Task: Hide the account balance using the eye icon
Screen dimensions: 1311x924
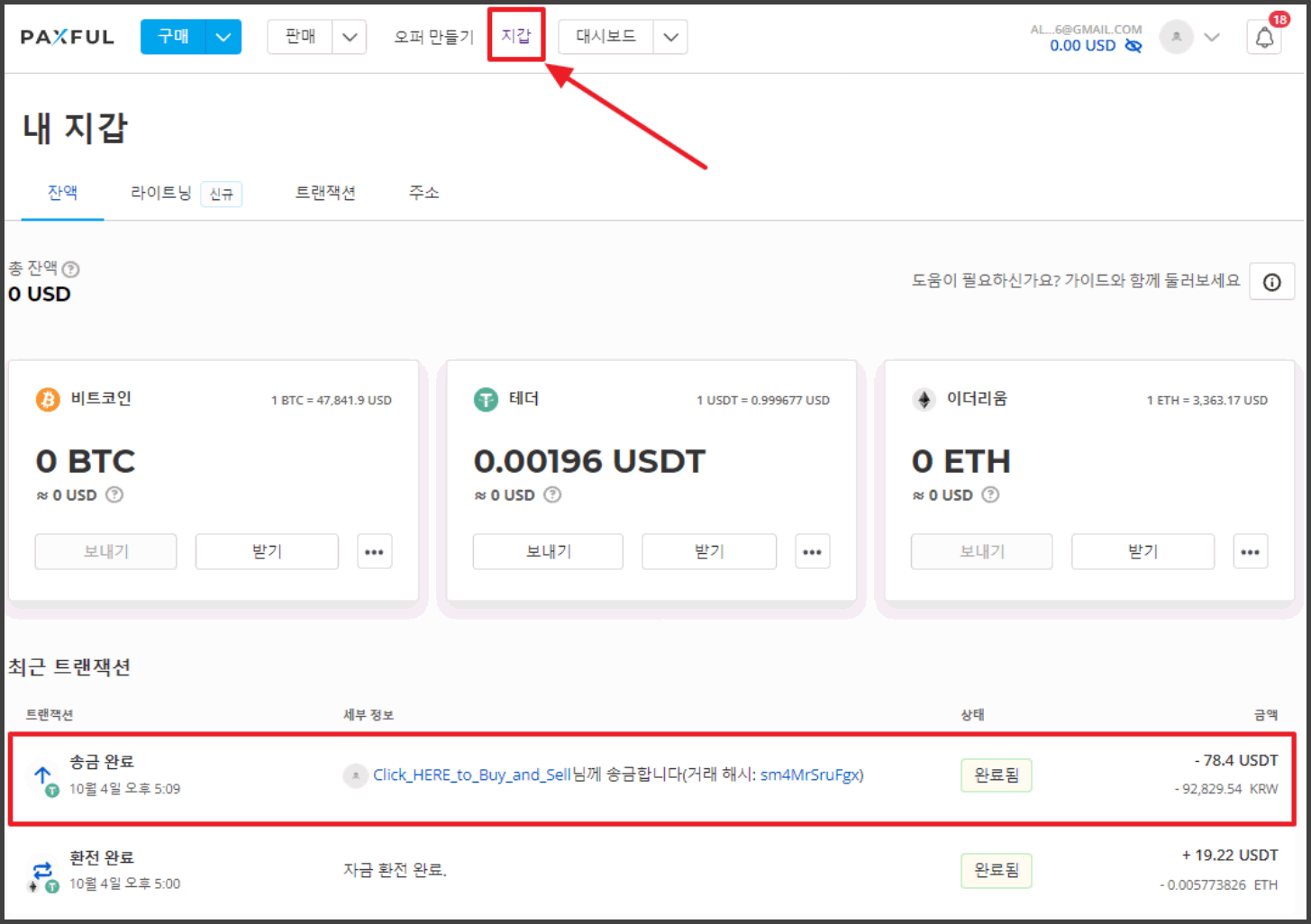Action: [x=1132, y=45]
